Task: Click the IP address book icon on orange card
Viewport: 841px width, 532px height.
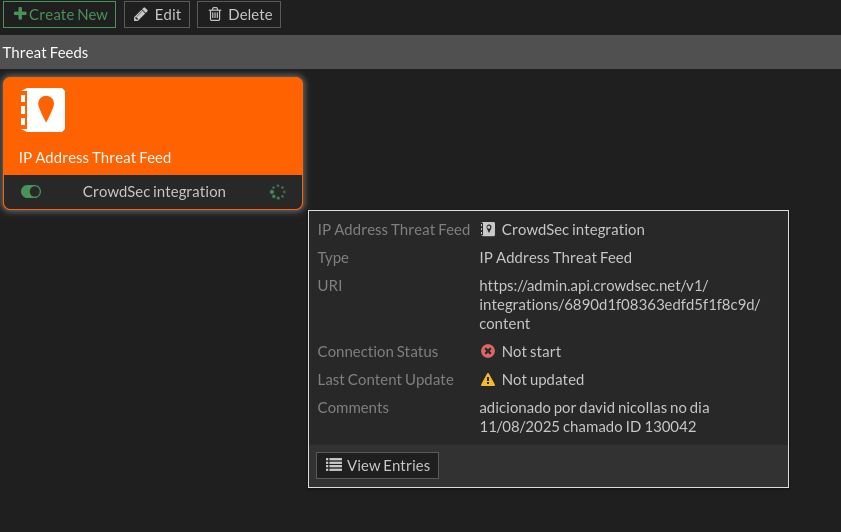Action: (x=43, y=110)
